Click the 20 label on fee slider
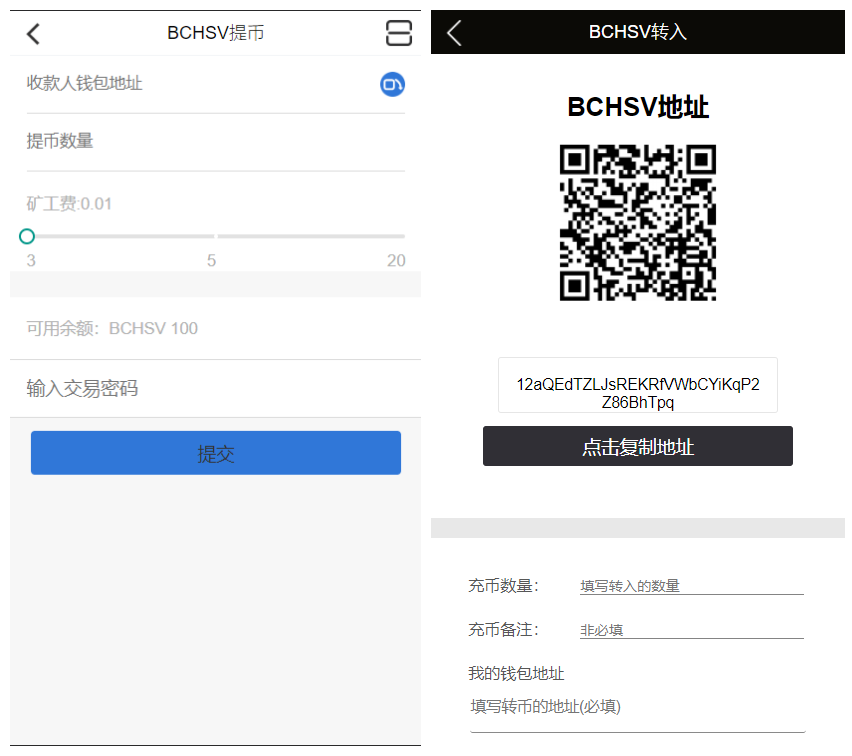The height and width of the screenshot is (756, 852). point(396,261)
